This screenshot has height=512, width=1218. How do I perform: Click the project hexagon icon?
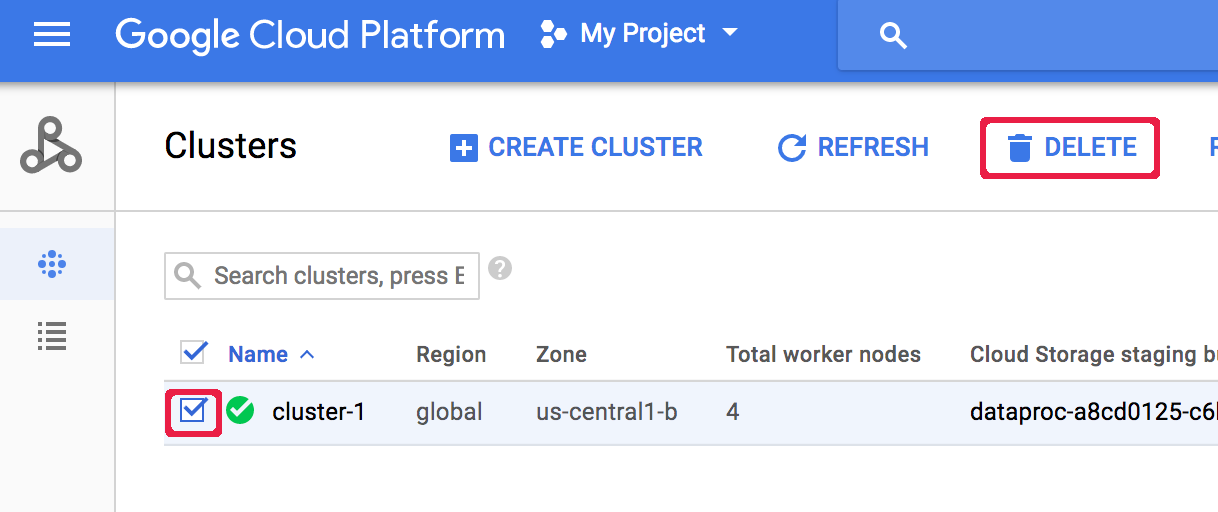pyautogui.click(x=553, y=35)
